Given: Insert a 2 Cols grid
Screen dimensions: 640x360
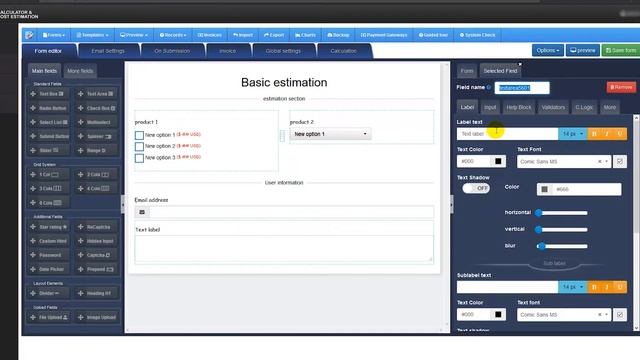Looking at the screenshot, I should tap(97, 174).
